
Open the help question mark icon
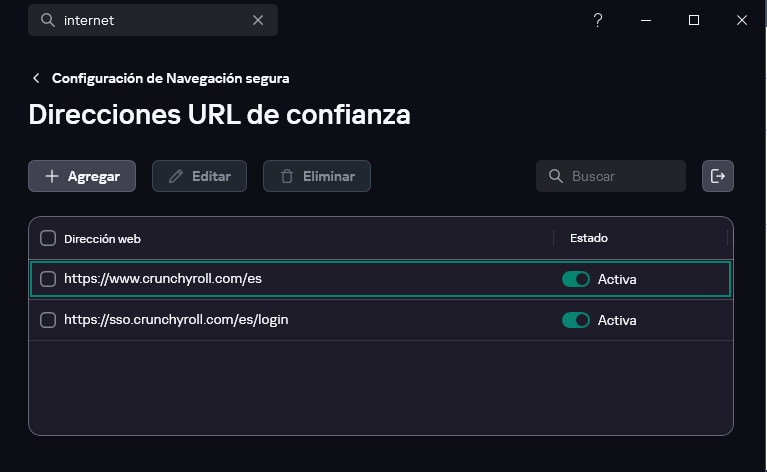(598, 20)
